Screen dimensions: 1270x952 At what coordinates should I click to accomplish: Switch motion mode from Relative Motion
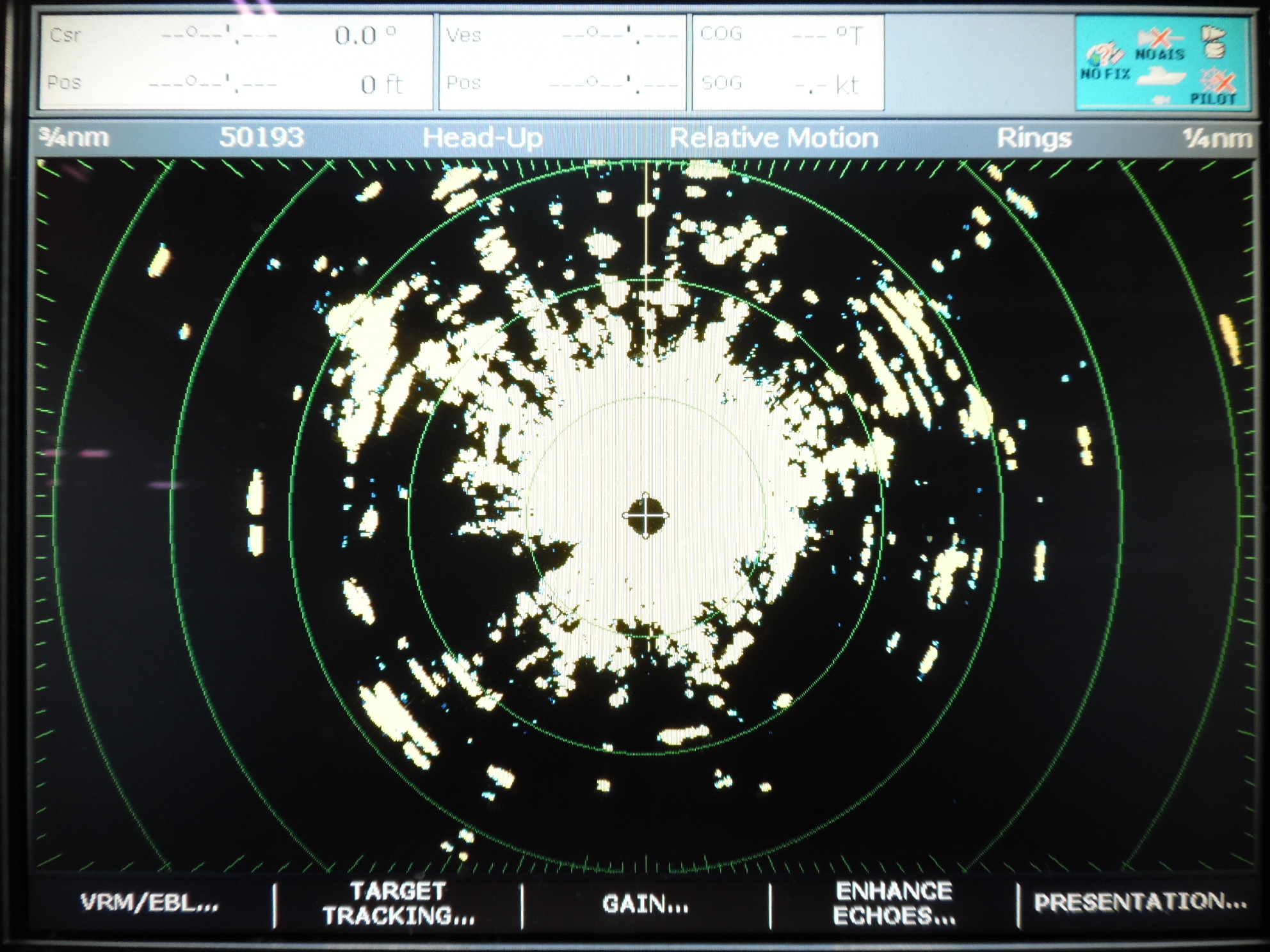[775, 136]
